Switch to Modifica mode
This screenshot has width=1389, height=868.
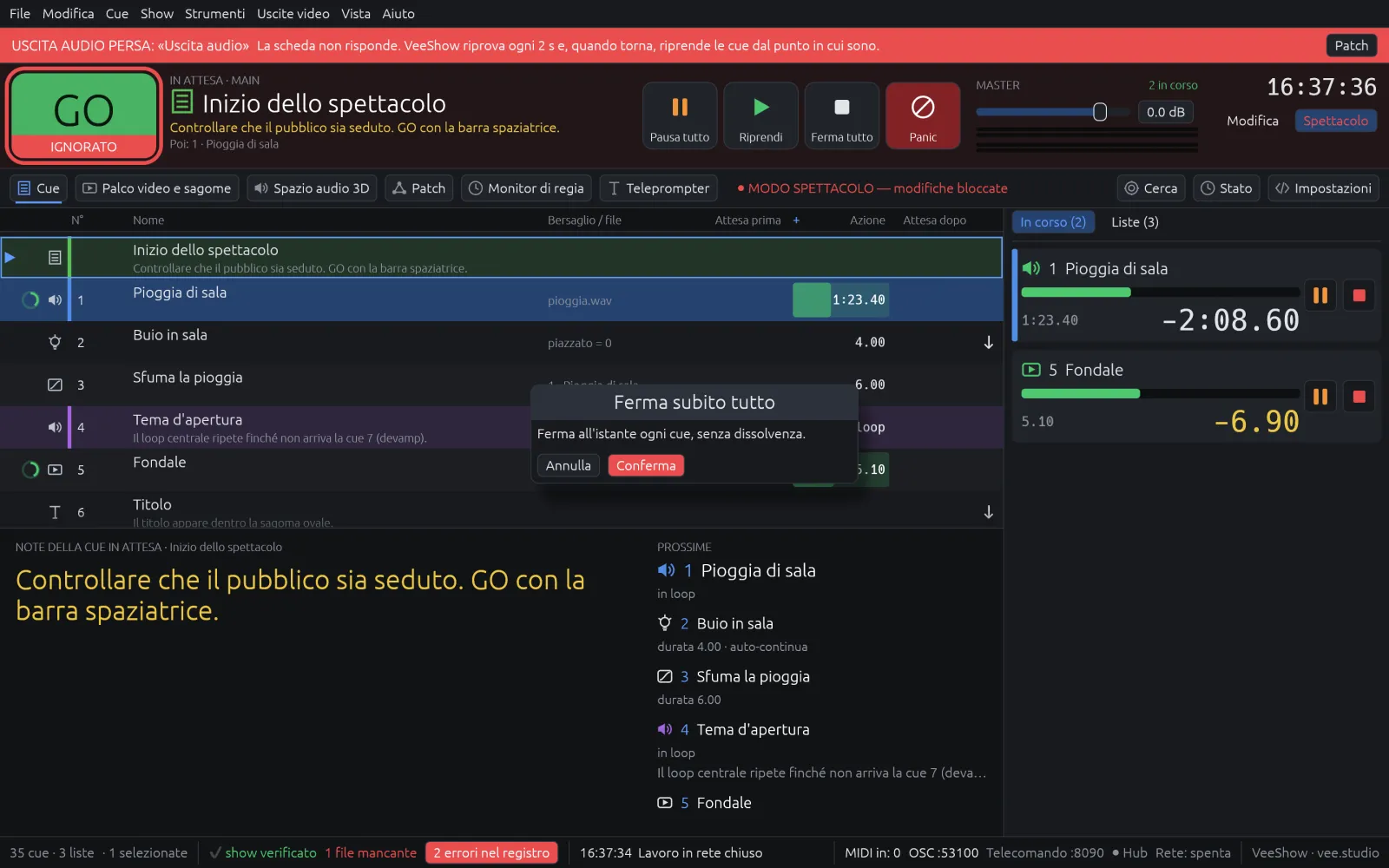click(x=1252, y=121)
